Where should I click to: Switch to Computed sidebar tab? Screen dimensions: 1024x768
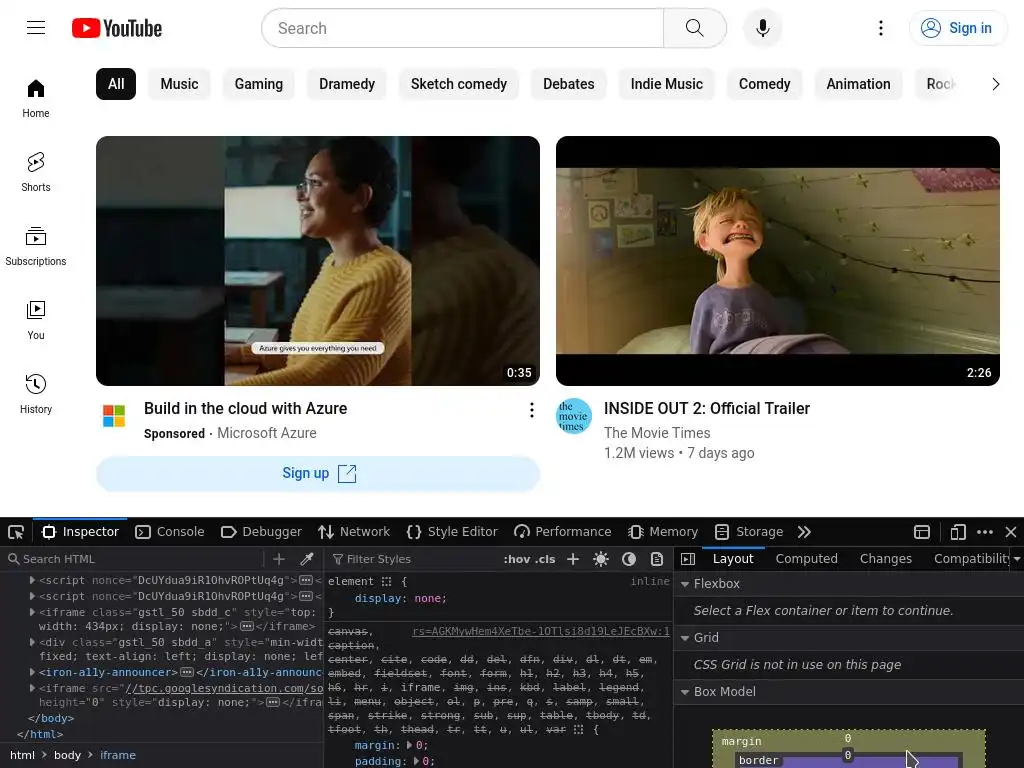(x=807, y=559)
